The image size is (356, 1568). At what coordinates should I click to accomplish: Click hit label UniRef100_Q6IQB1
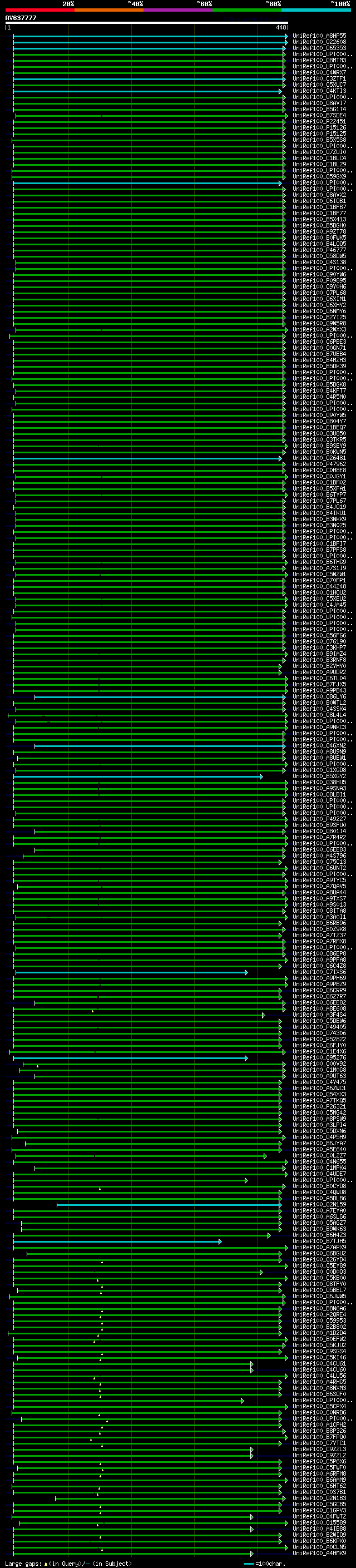point(319,201)
